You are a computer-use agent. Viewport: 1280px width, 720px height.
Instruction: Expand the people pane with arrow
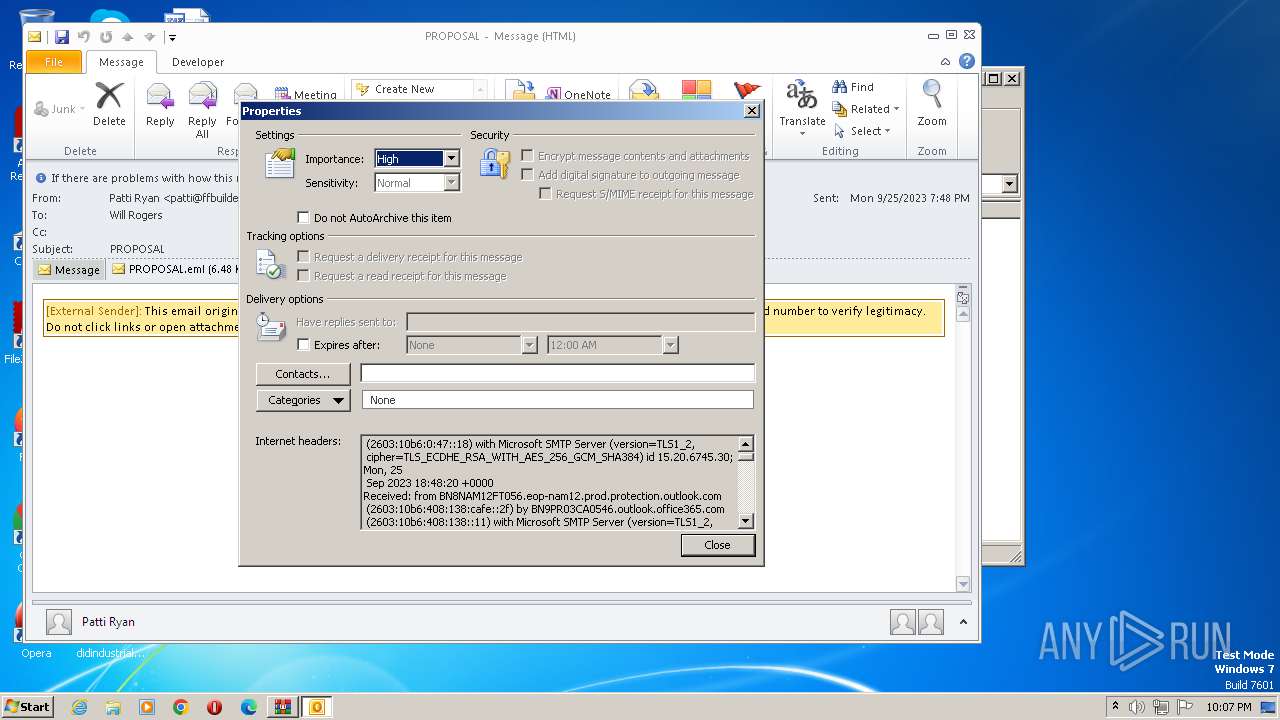[963, 622]
